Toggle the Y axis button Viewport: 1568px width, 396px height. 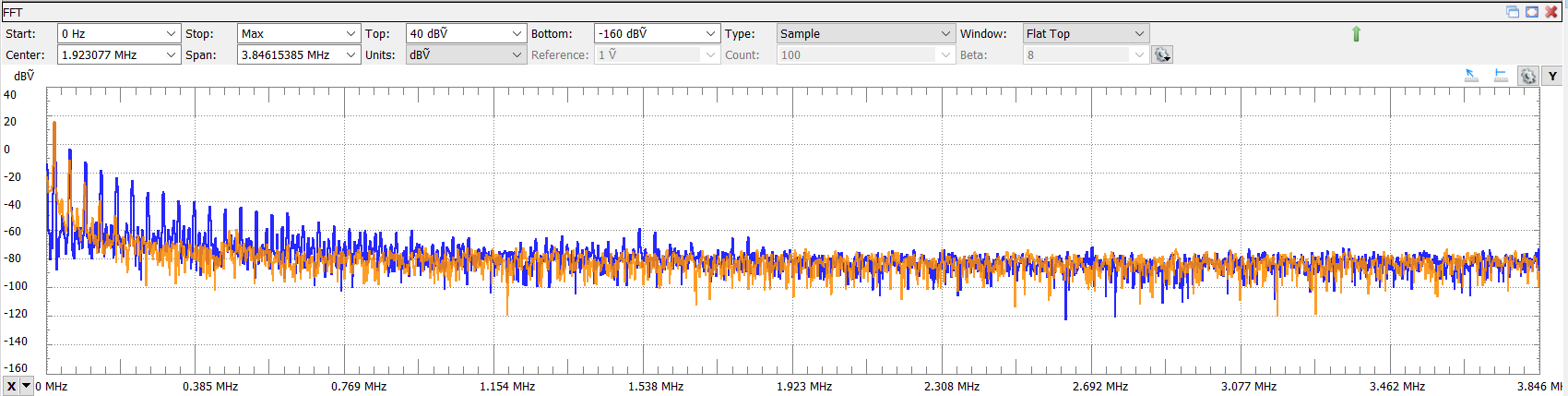coord(1552,77)
